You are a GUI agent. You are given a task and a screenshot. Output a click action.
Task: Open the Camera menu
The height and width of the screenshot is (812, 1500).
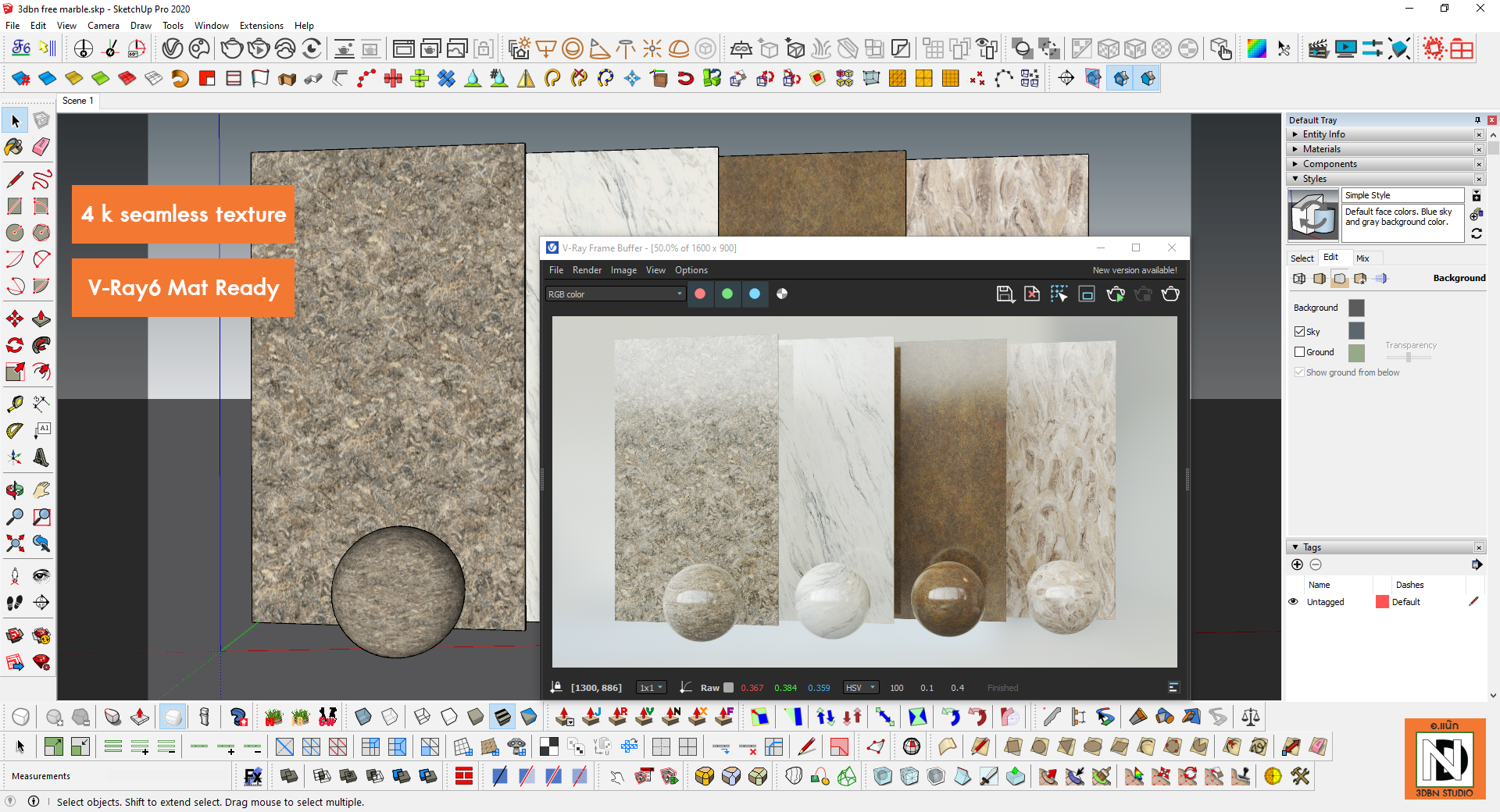[x=103, y=26]
